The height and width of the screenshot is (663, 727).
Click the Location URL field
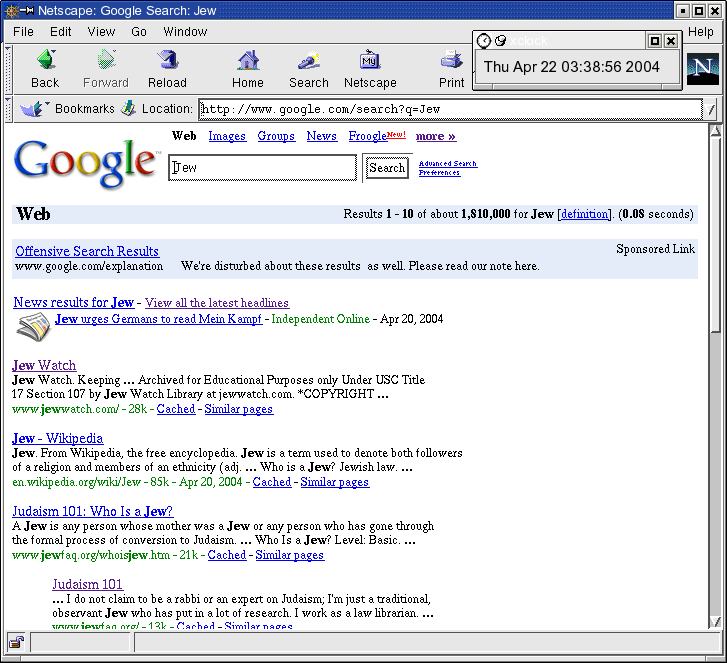[x=450, y=109]
